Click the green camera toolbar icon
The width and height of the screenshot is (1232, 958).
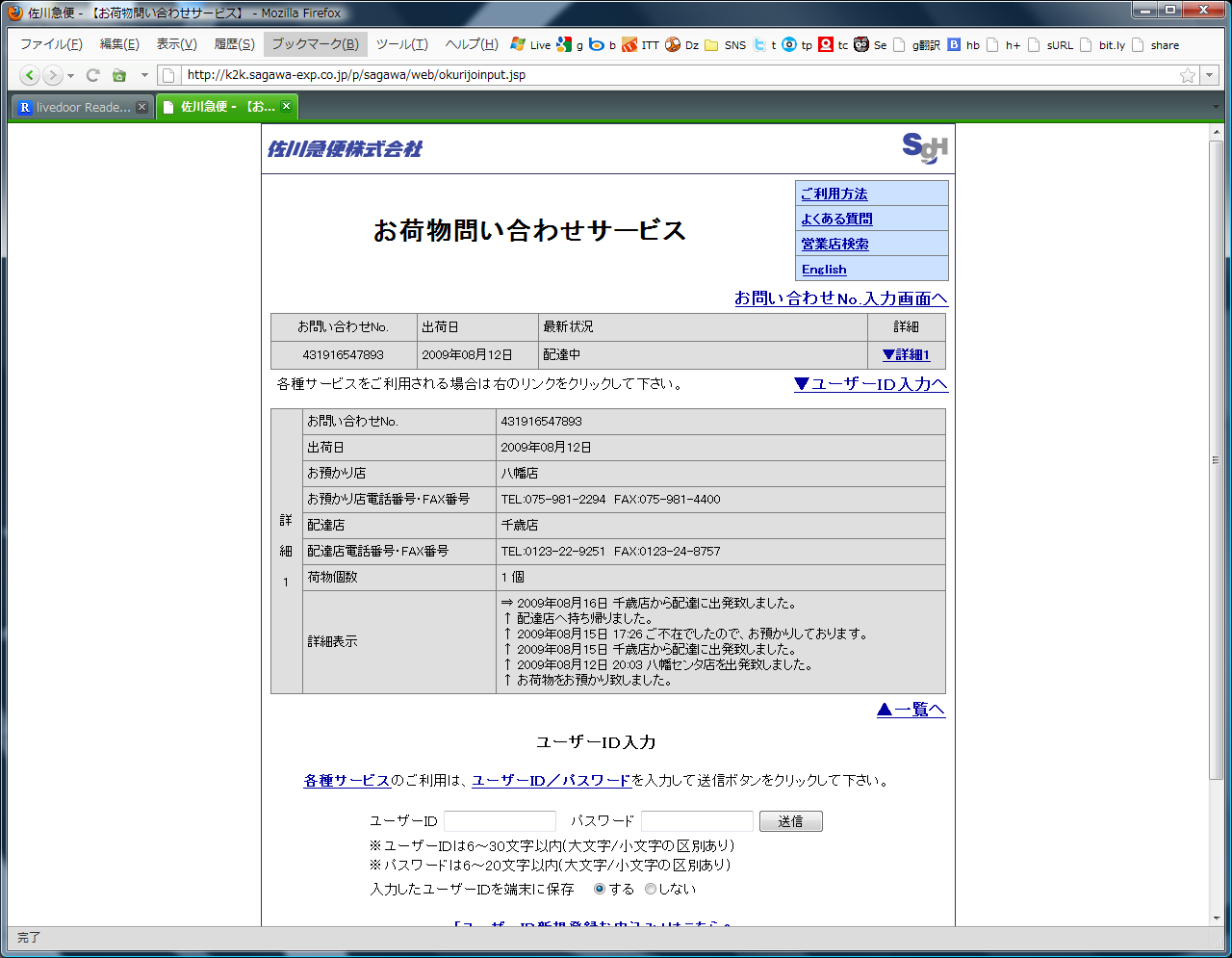(119, 75)
